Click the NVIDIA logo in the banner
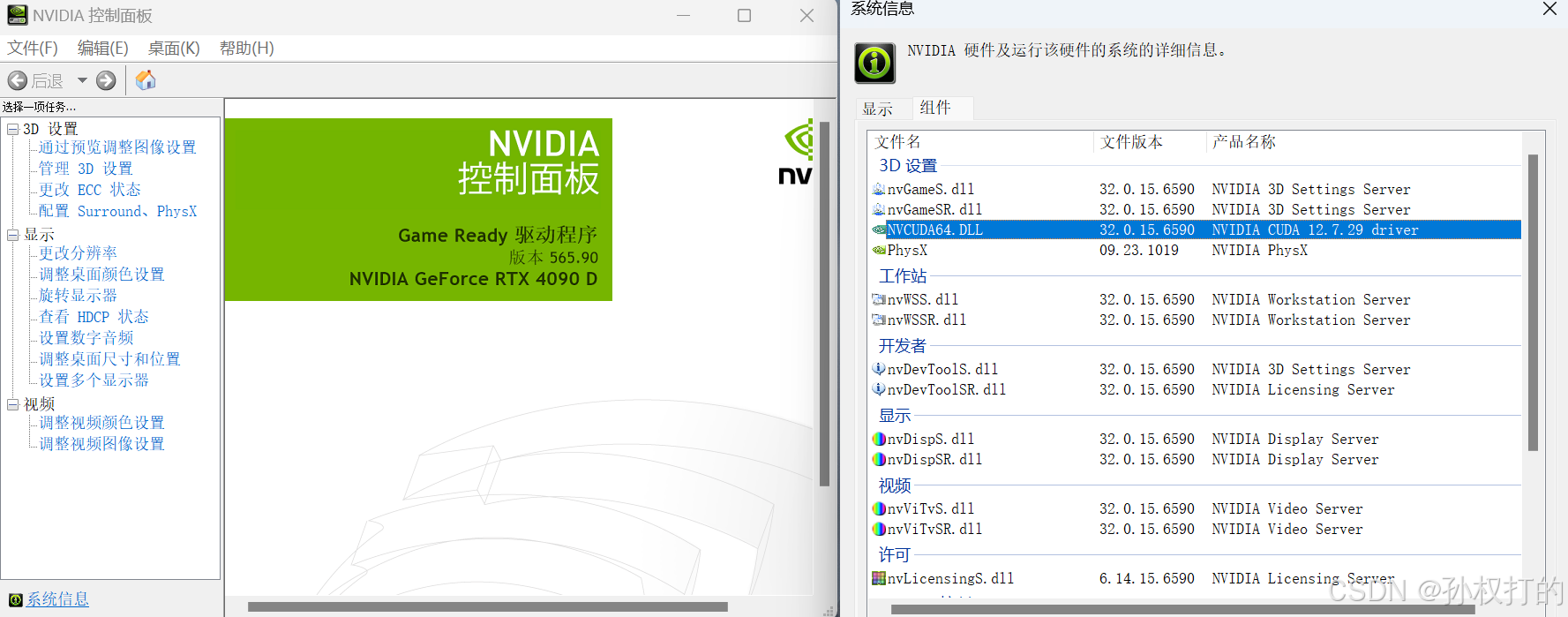Image resolution: width=1568 pixels, height=617 pixels. pyautogui.click(x=798, y=152)
